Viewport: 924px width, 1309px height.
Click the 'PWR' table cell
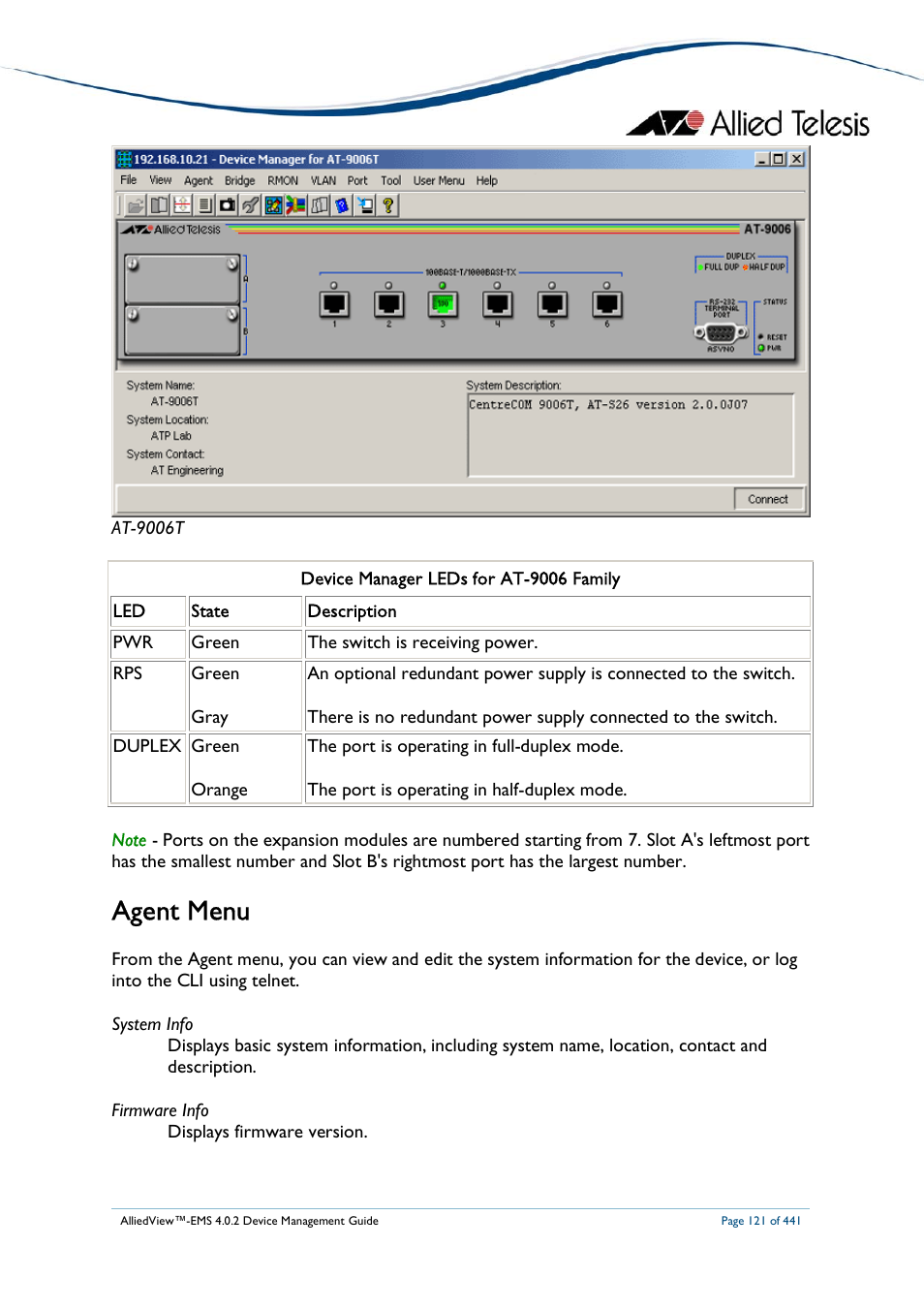coord(148,643)
